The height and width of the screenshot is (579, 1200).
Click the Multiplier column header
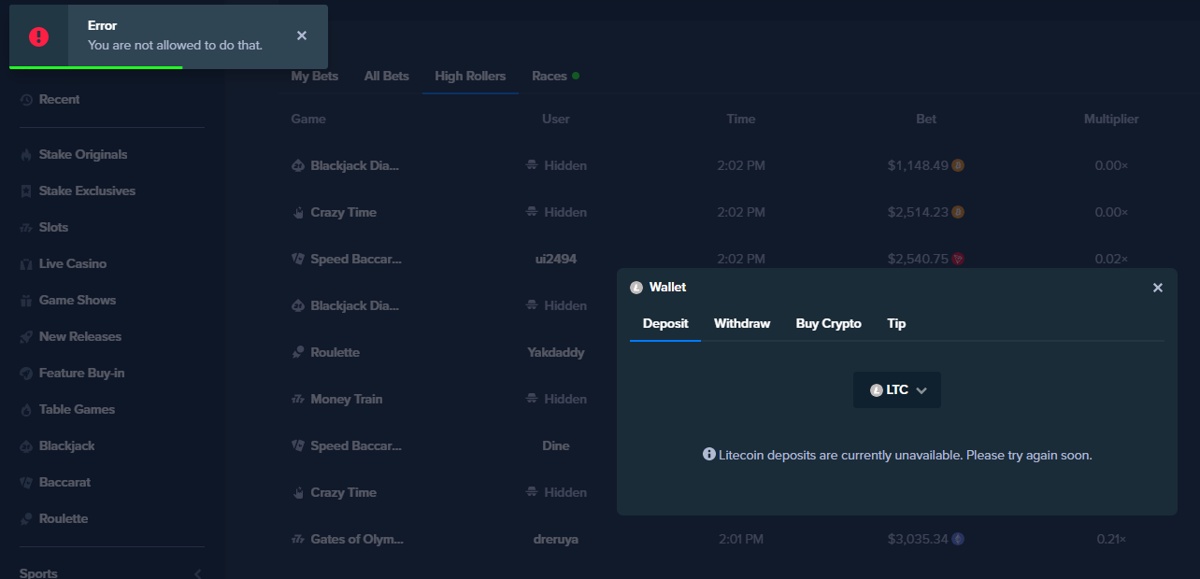(x=1111, y=119)
